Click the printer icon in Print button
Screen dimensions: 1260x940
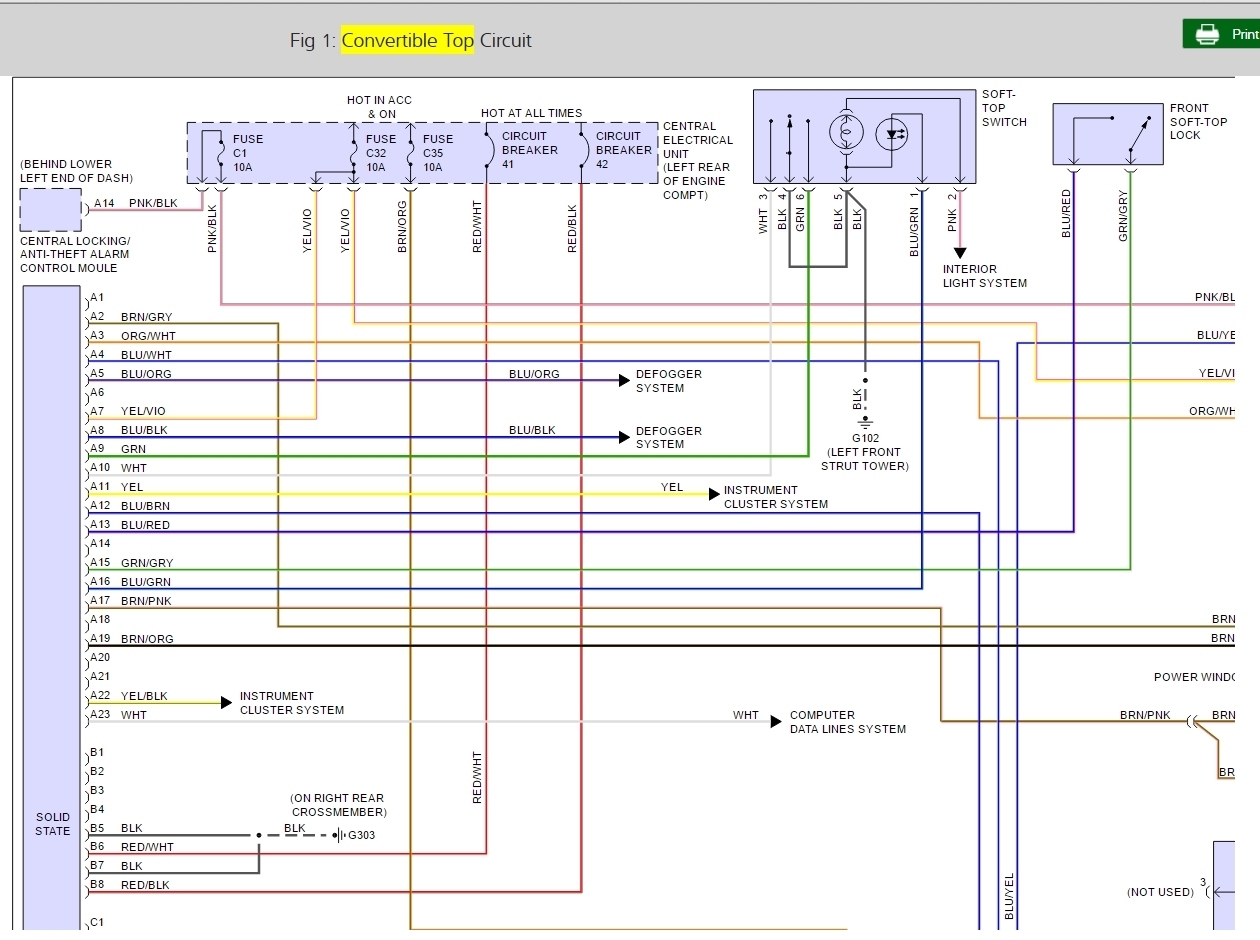(1208, 34)
